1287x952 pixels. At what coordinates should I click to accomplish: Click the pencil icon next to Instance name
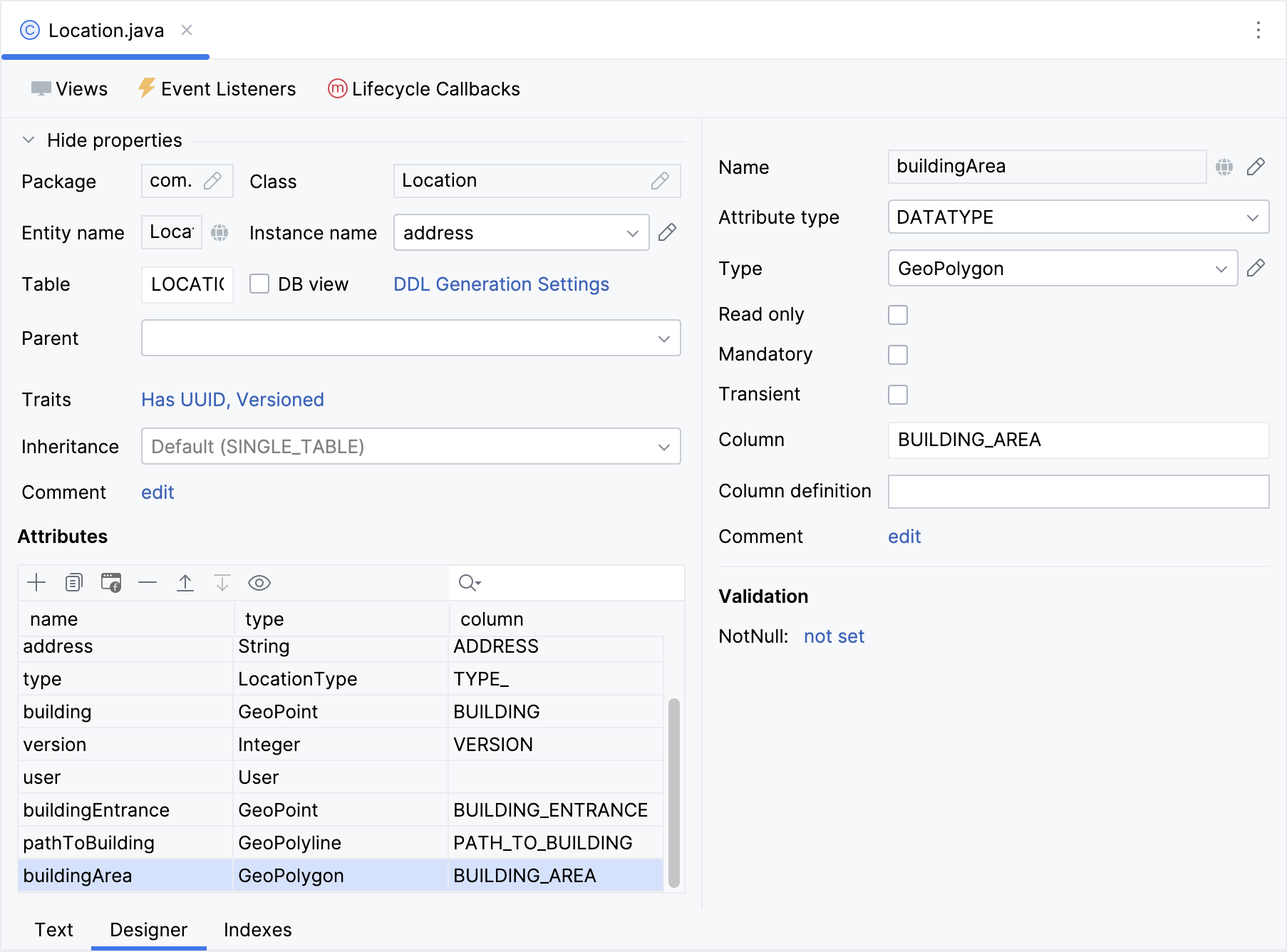click(x=667, y=233)
